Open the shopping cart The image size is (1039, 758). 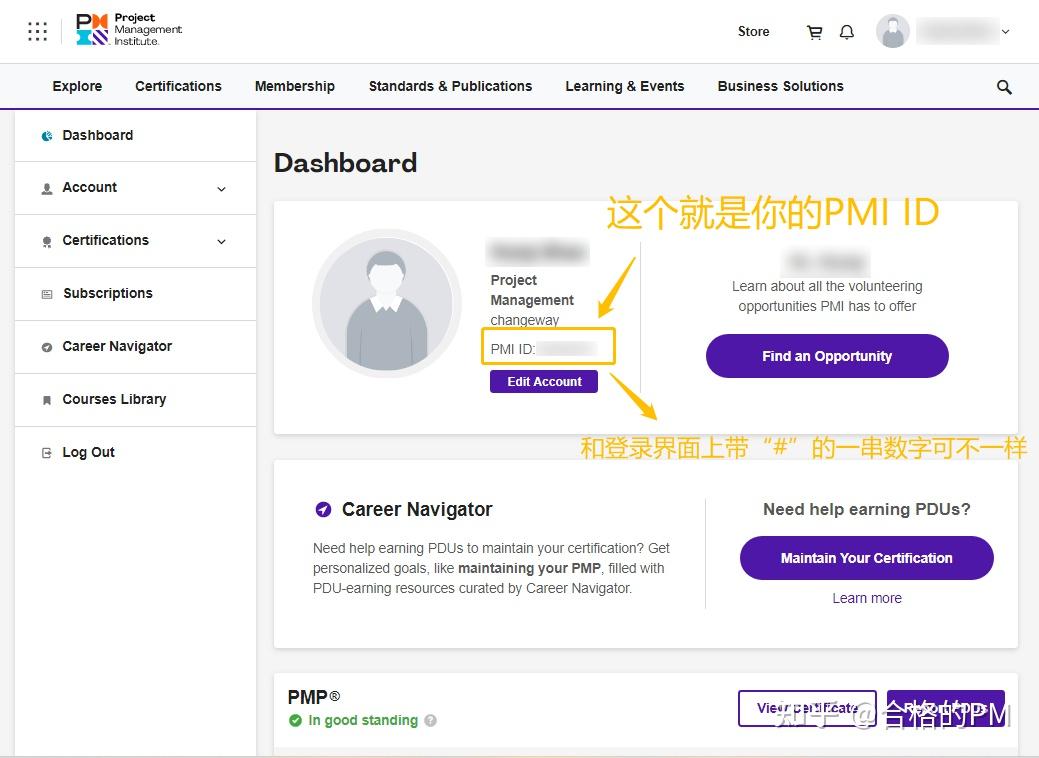[x=814, y=32]
